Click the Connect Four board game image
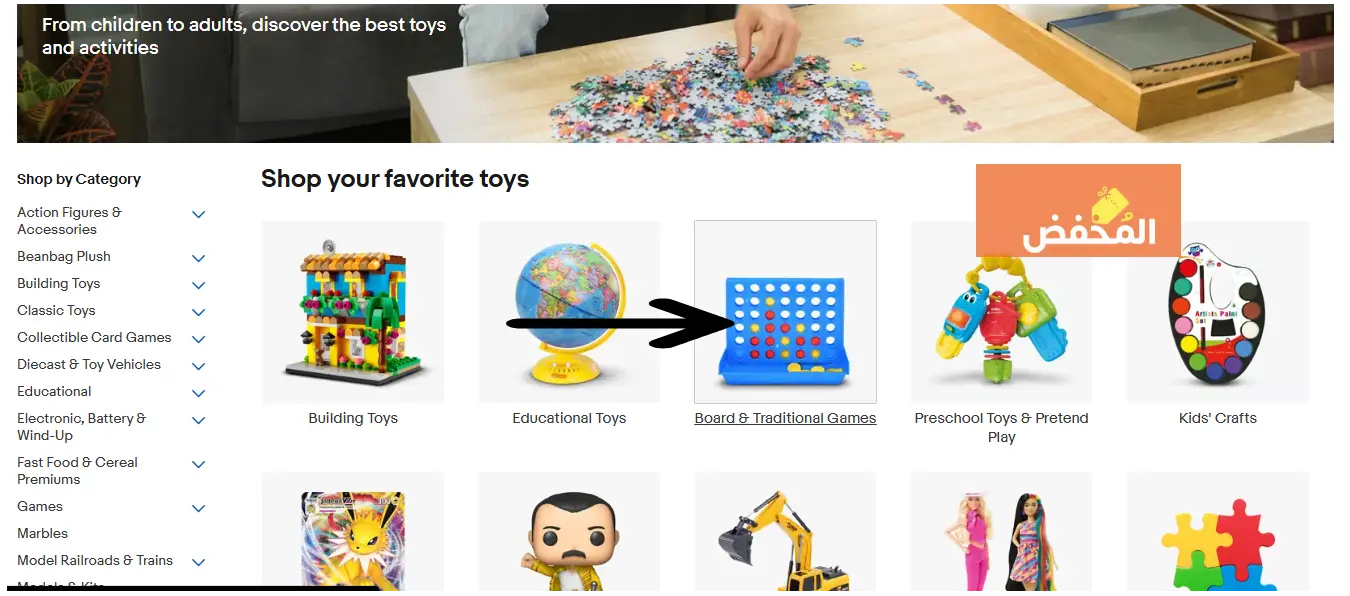Image resolution: width=1350 pixels, height=596 pixels. 786,312
